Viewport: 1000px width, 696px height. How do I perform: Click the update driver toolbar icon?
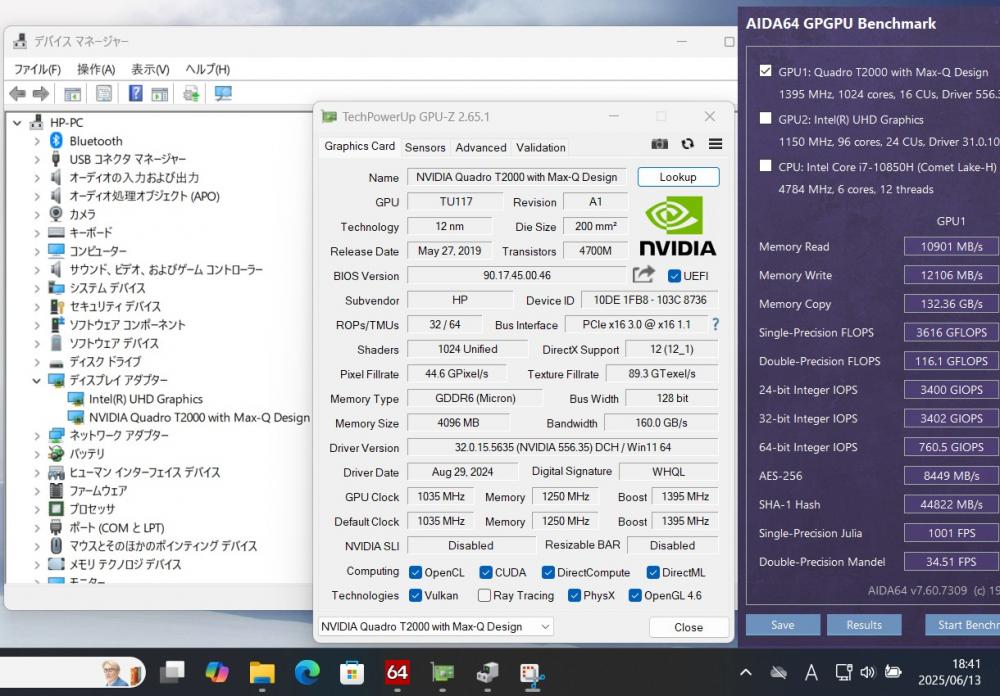[191, 94]
